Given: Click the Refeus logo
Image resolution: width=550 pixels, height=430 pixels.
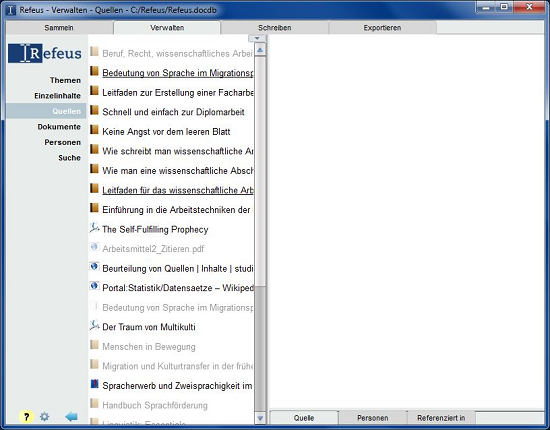Looking at the screenshot, I should tap(45, 53).
